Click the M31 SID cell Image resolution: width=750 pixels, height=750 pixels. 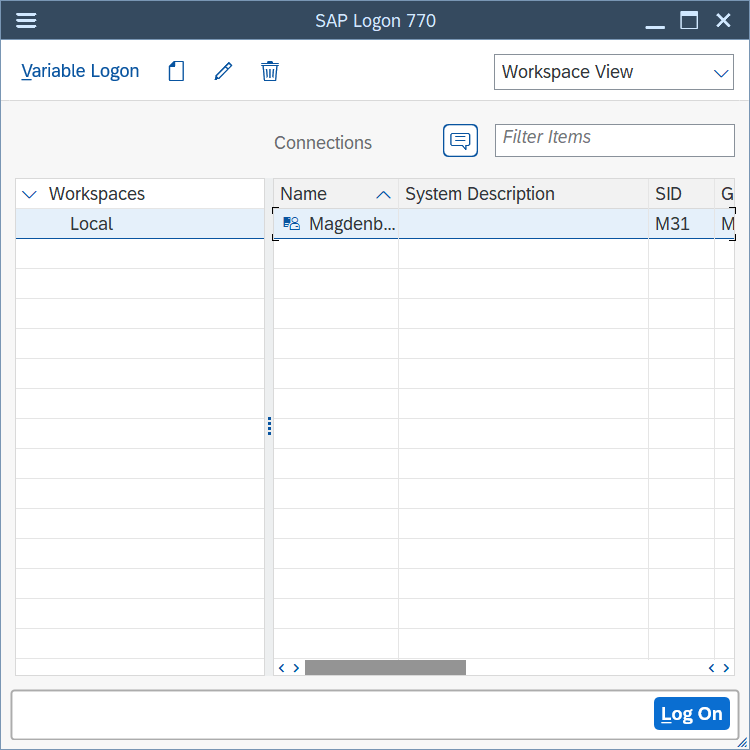click(x=681, y=224)
